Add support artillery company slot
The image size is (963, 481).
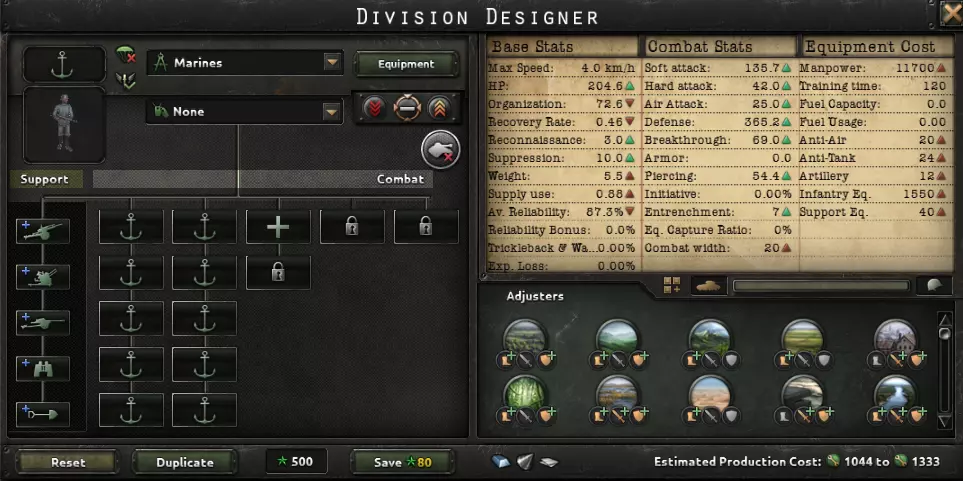[x=43, y=231]
